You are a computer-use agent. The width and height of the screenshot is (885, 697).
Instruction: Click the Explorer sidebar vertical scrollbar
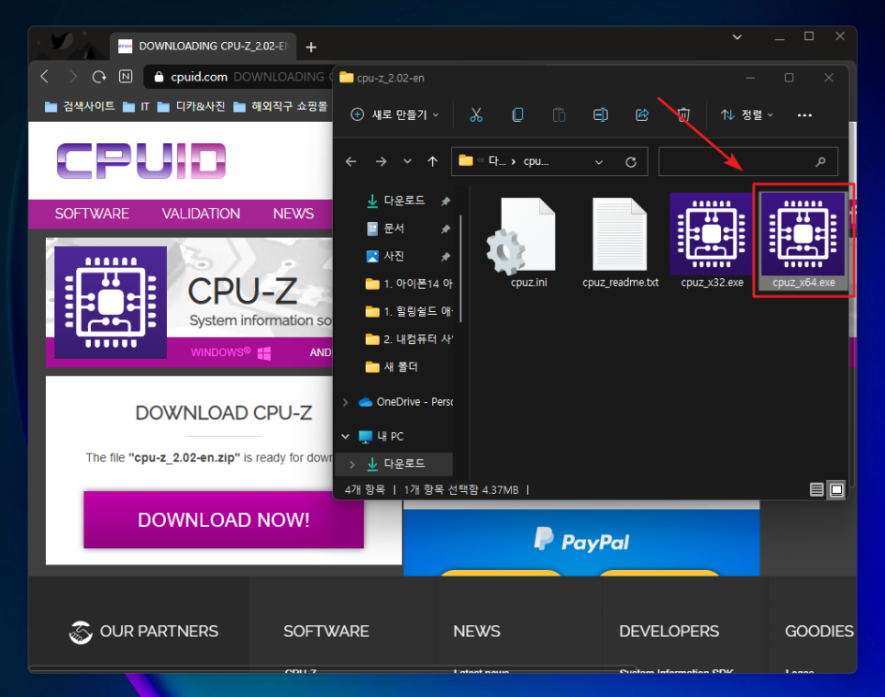coord(461,268)
